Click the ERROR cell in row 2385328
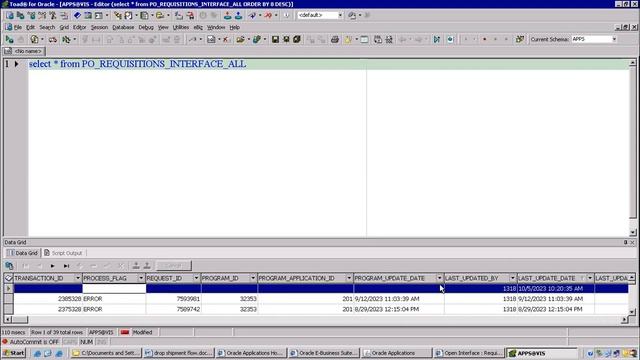Screen dimensions: 640x360 tap(114, 299)
